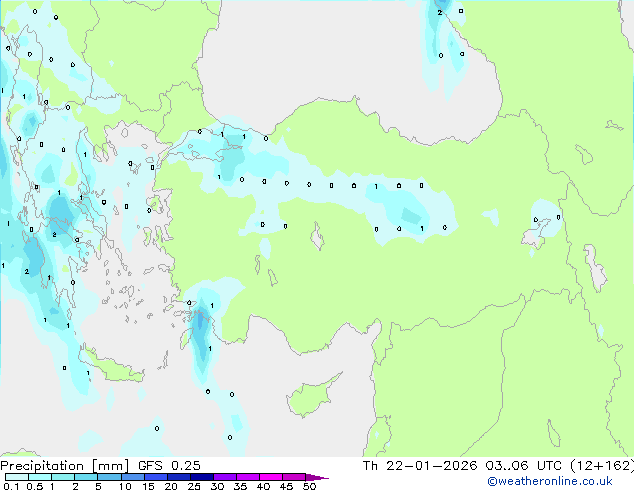
Task: Pick the 15–20 mm legend color swatch
Action: (x=155, y=477)
